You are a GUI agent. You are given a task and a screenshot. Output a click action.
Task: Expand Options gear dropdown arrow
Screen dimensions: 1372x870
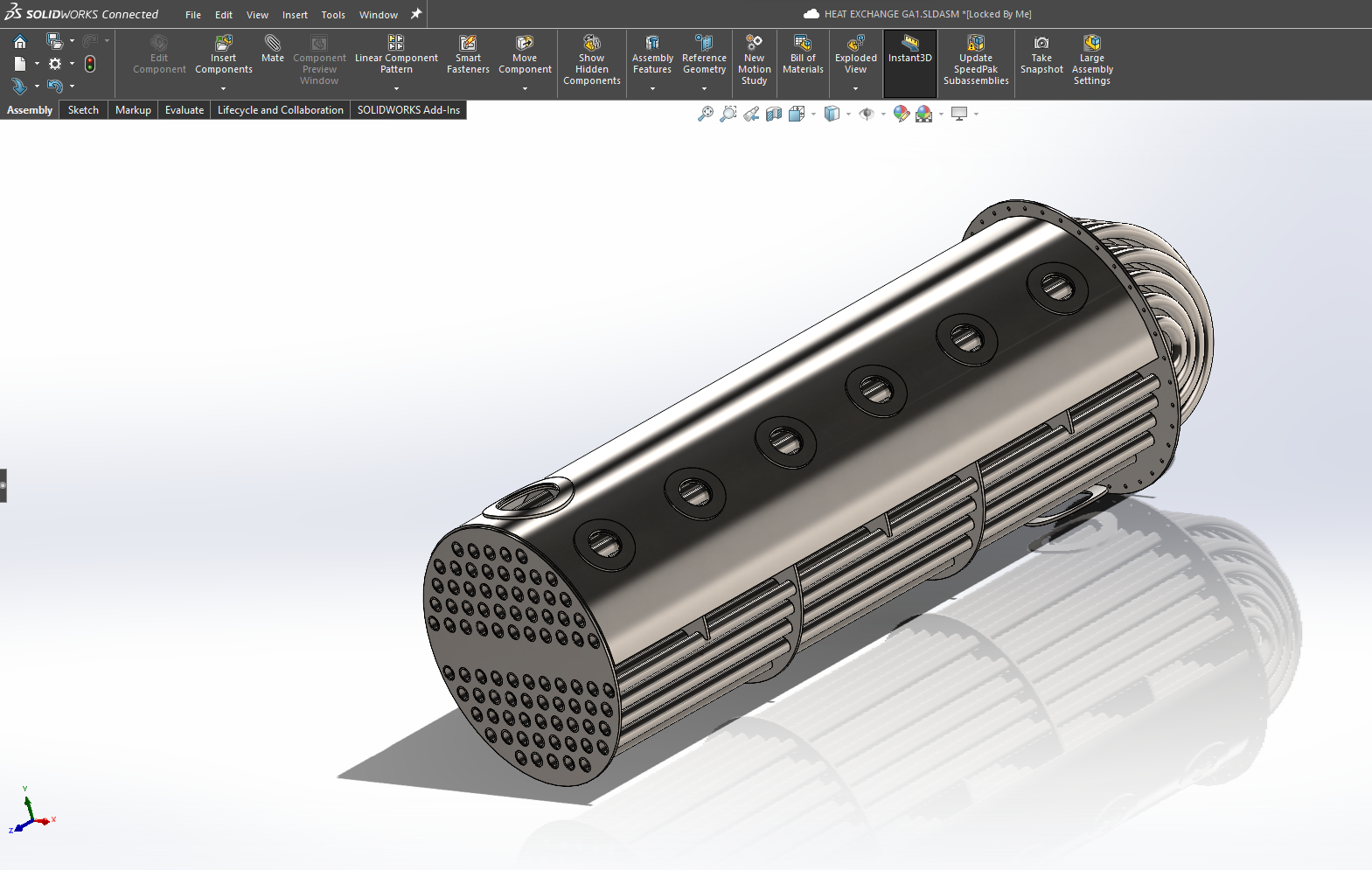point(72,64)
